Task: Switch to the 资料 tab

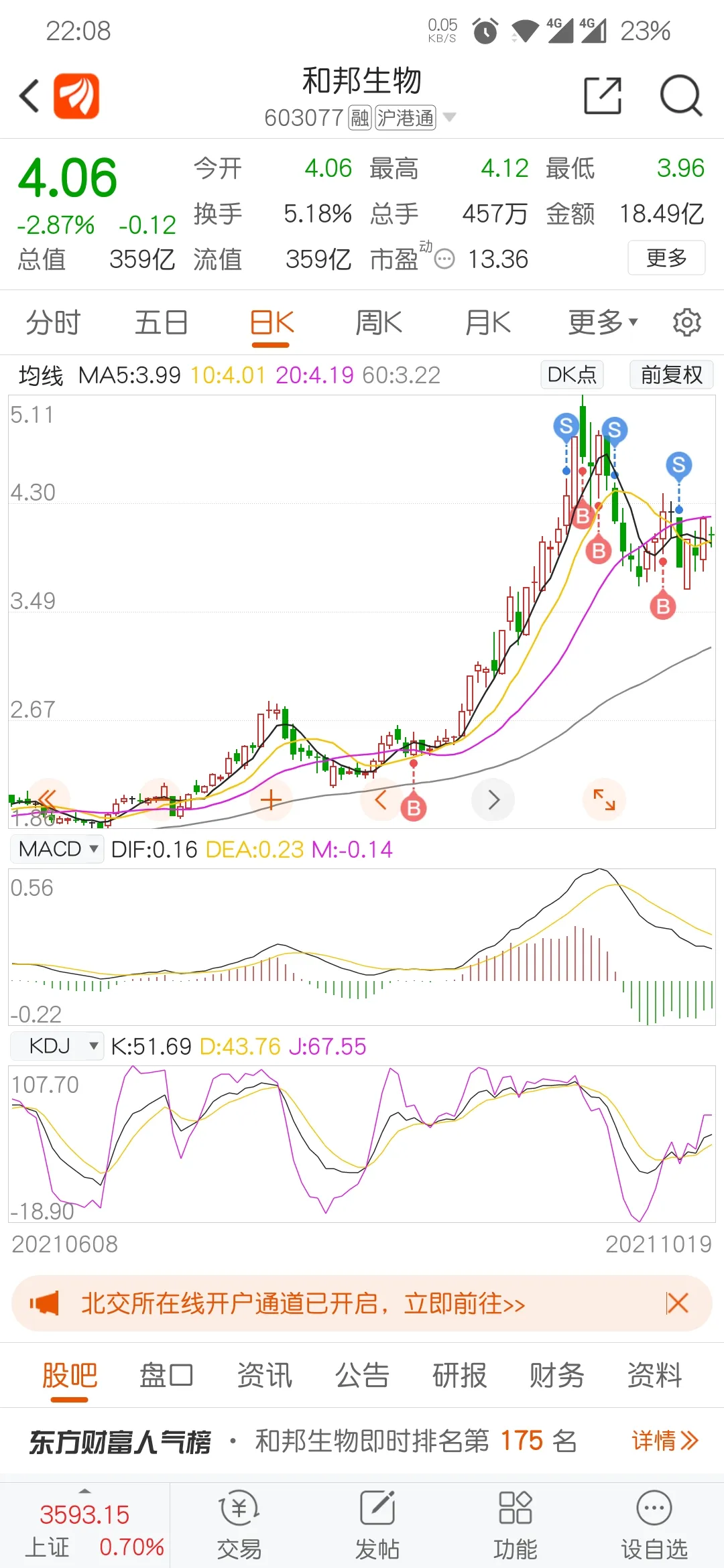Action: [654, 1376]
